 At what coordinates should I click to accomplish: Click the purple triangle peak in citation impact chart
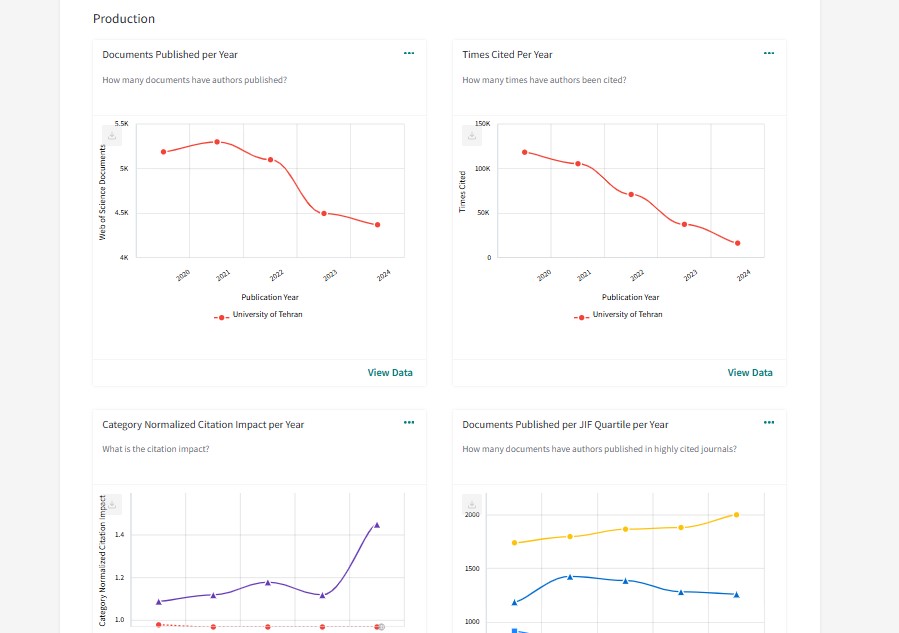click(x=377, y=524)
